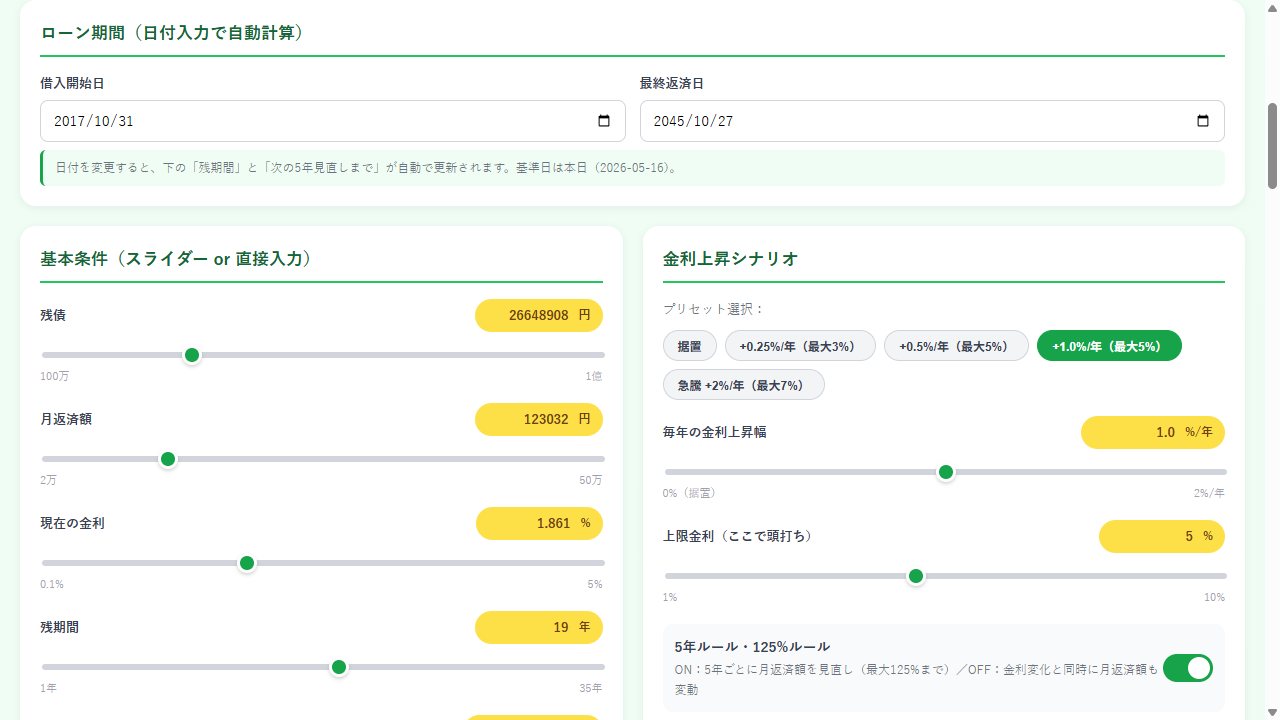Screen dimensions: 1280x720
Task: Click the 上限金利 slider handle
Action: click(x=915, y=576)
